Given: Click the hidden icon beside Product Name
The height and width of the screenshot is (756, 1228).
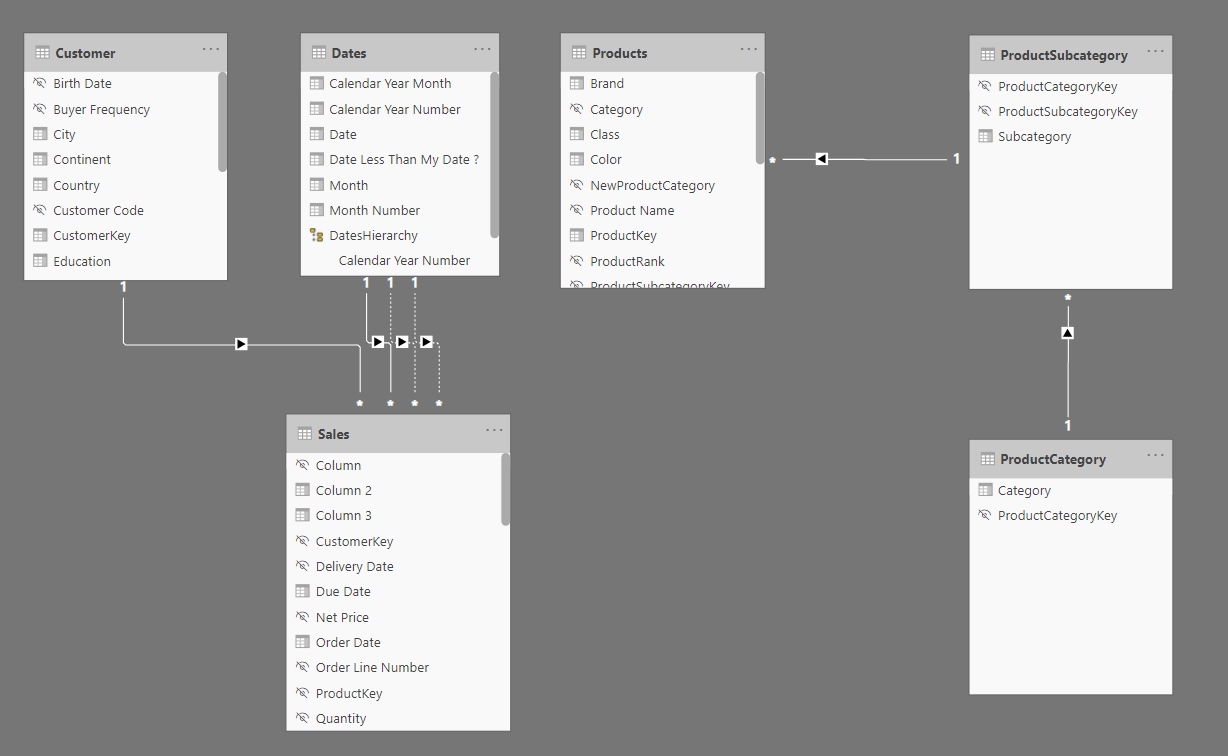Looking at the screenshot, I should [577, 210].
